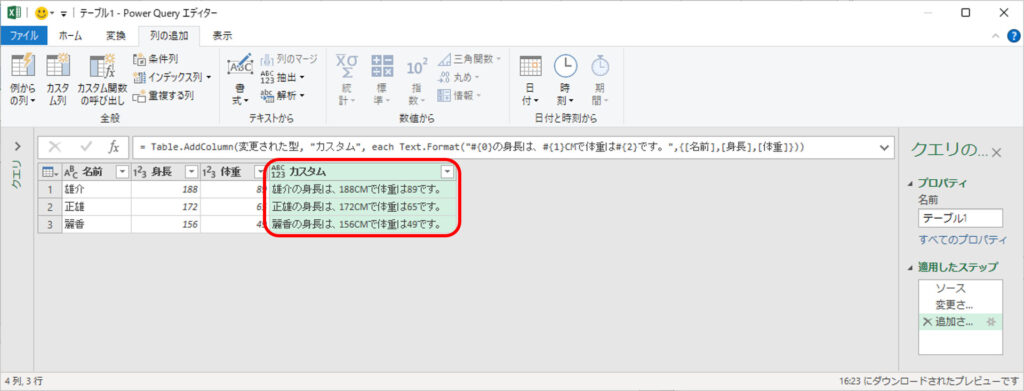Screen dimensions: 1024x391
Task: Cancel the formula edit with X
Action: click(55, 147)
